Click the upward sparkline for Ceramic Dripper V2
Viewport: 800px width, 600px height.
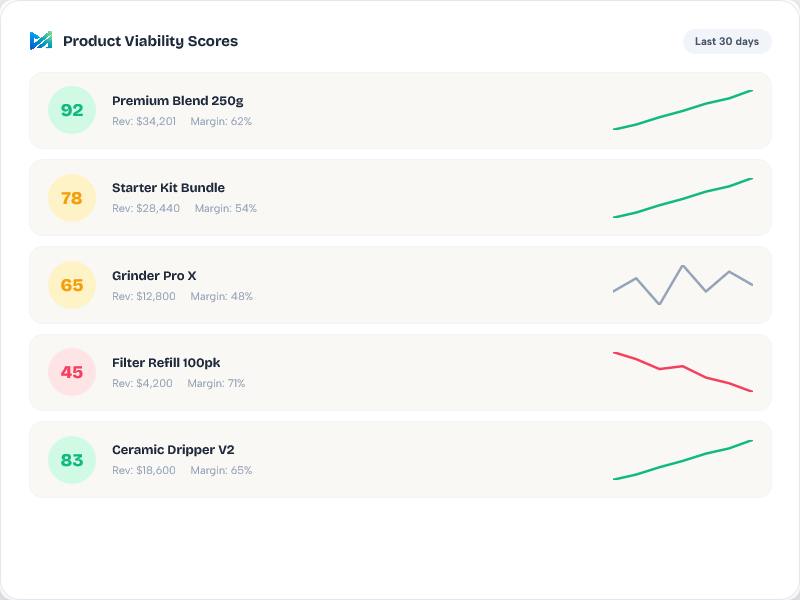pos(683,459)
